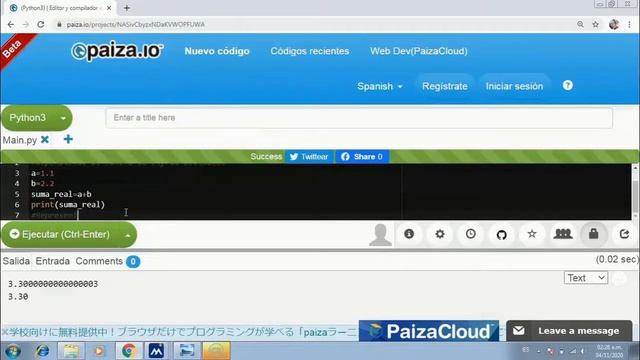
Task: Click the browser address bar URL
Action: (x=136, y=24)
